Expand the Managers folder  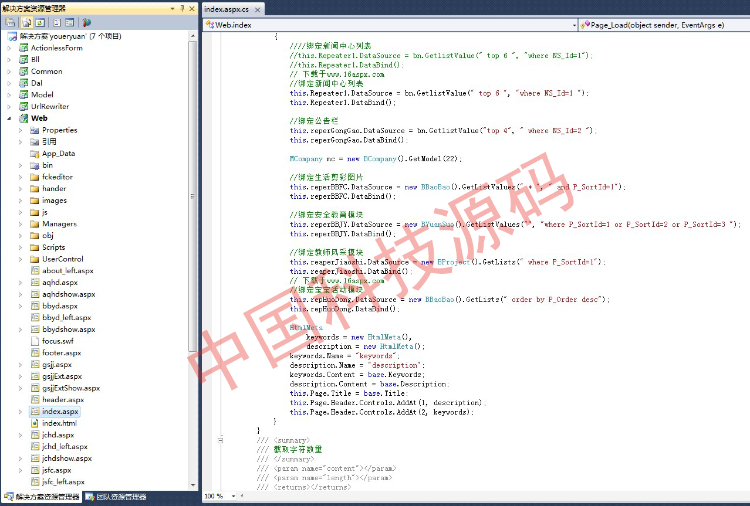[21, 224]
